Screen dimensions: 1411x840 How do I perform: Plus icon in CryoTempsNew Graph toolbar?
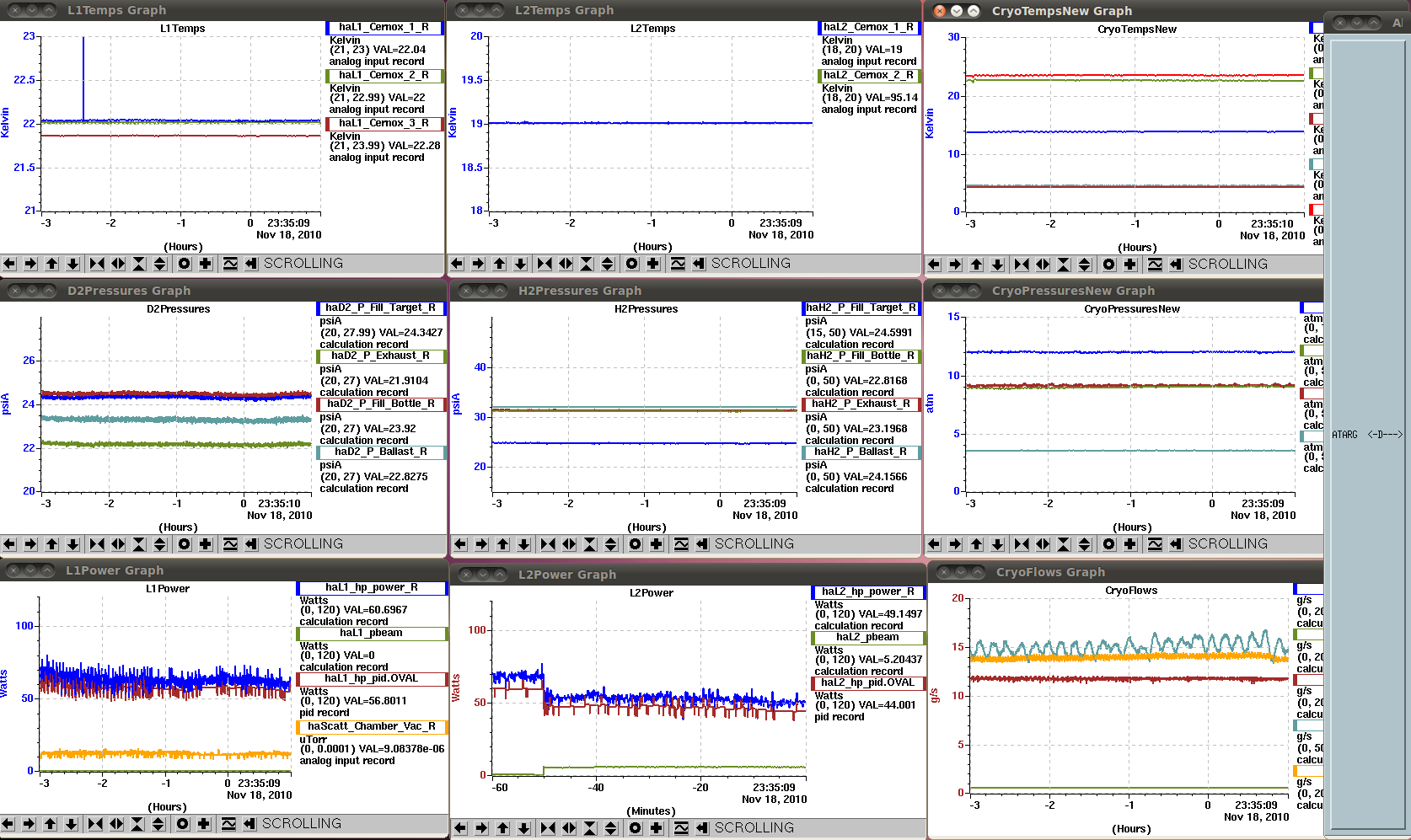coord(1129,265)
